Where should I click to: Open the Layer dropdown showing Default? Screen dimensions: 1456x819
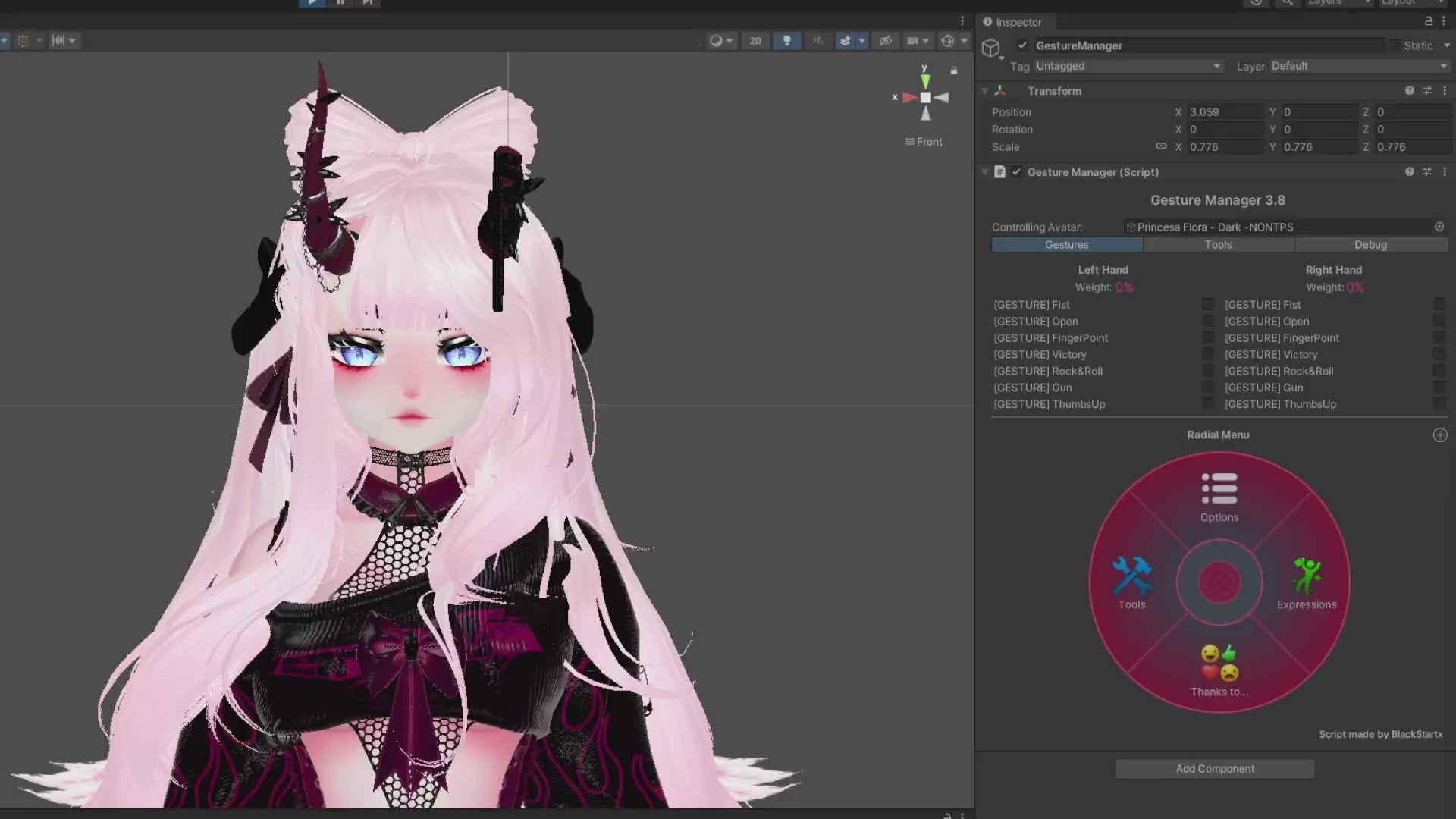point(1359,66)
